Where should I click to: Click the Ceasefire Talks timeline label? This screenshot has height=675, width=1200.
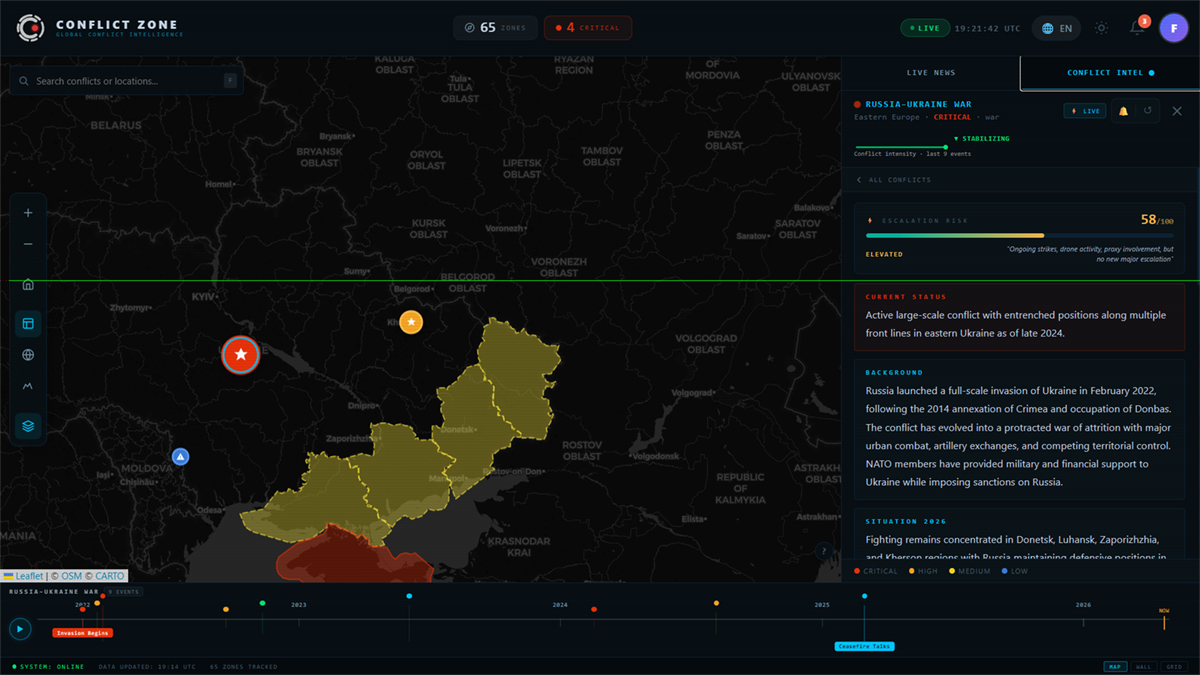click(864, 646)
